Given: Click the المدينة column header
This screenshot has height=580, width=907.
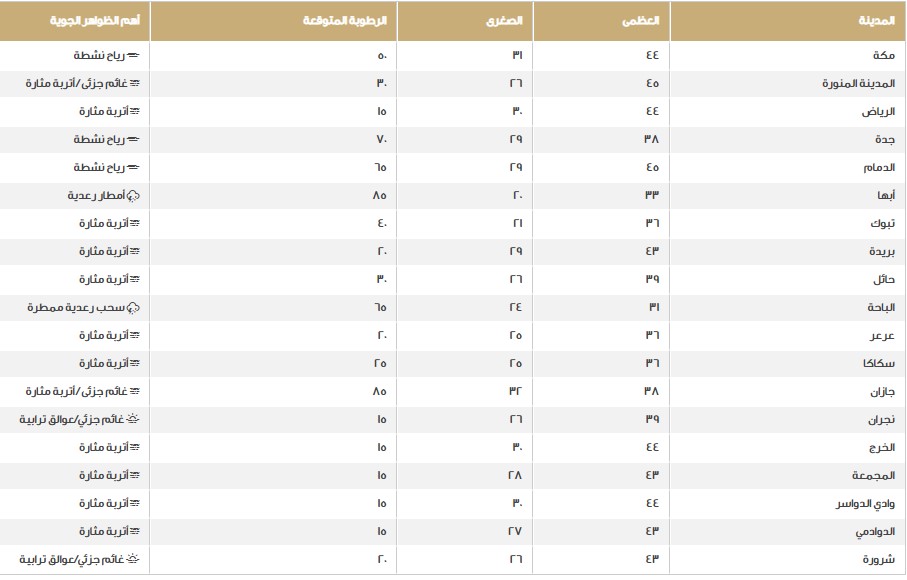Looking at the screenshot, I should point(876,20).
